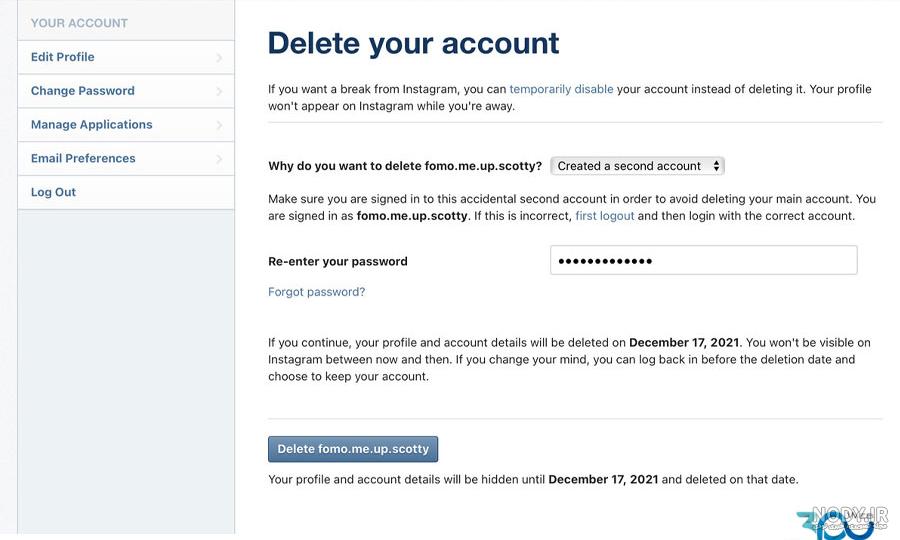The width and height of the screenshot is (900, 540).
Task: Click the first logout link
Action: coord(604,216)
